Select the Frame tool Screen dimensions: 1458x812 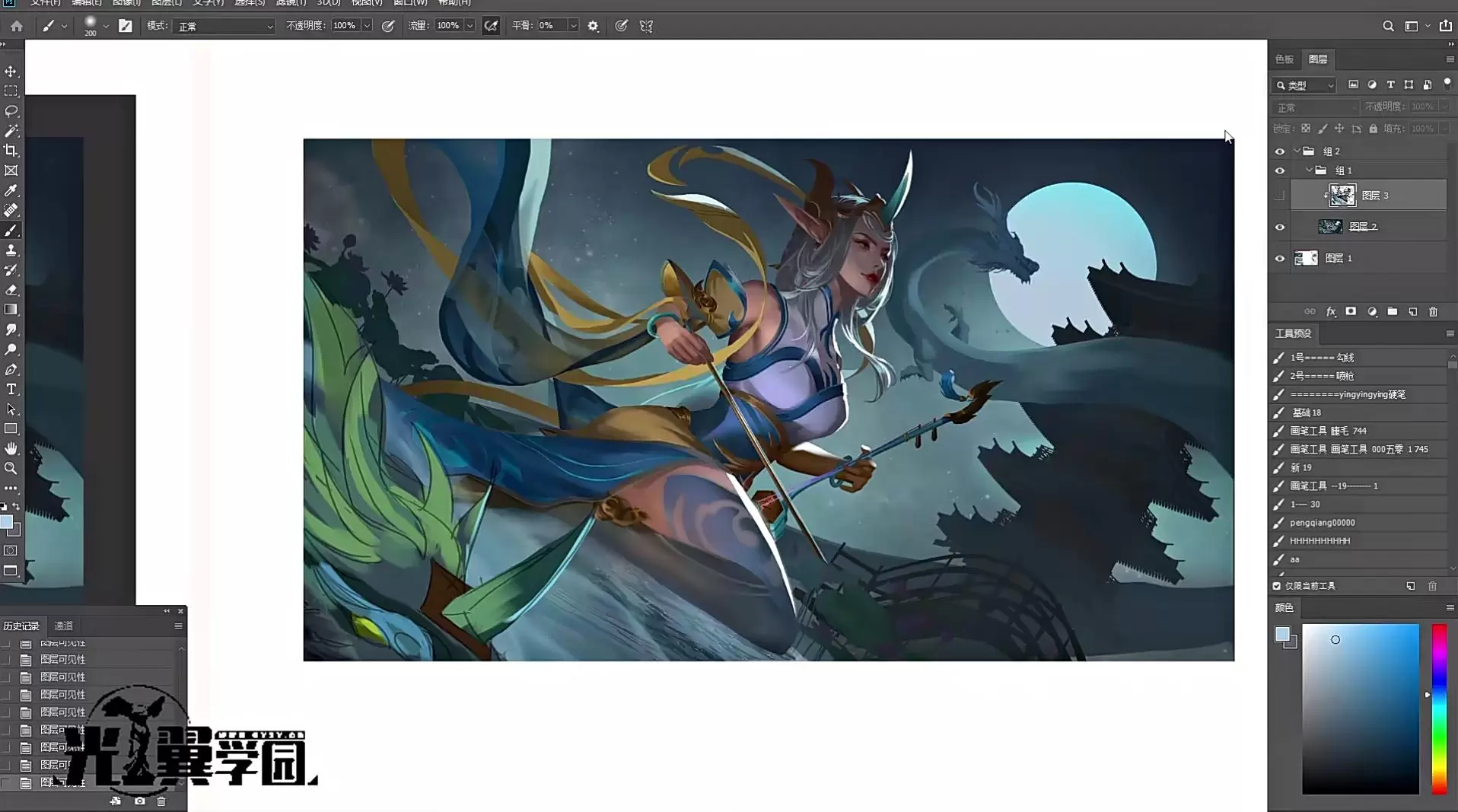point(11,170)
